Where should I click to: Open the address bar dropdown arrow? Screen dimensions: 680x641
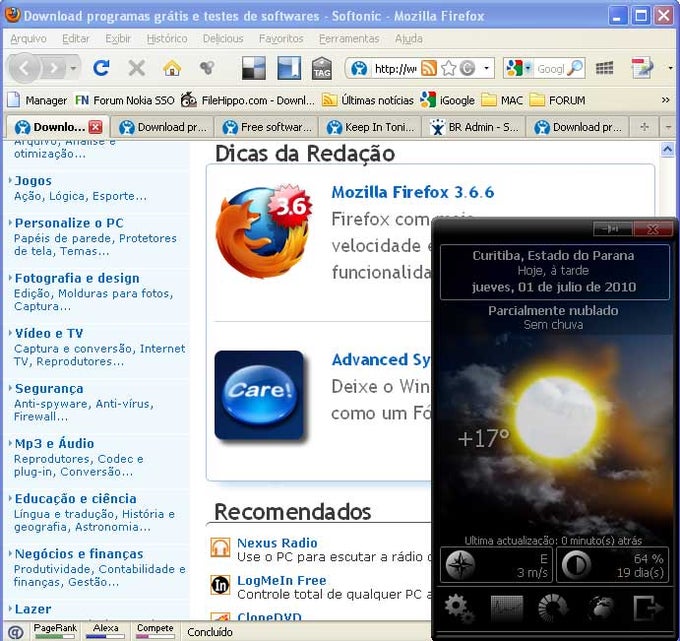click(x=487, y=68)
